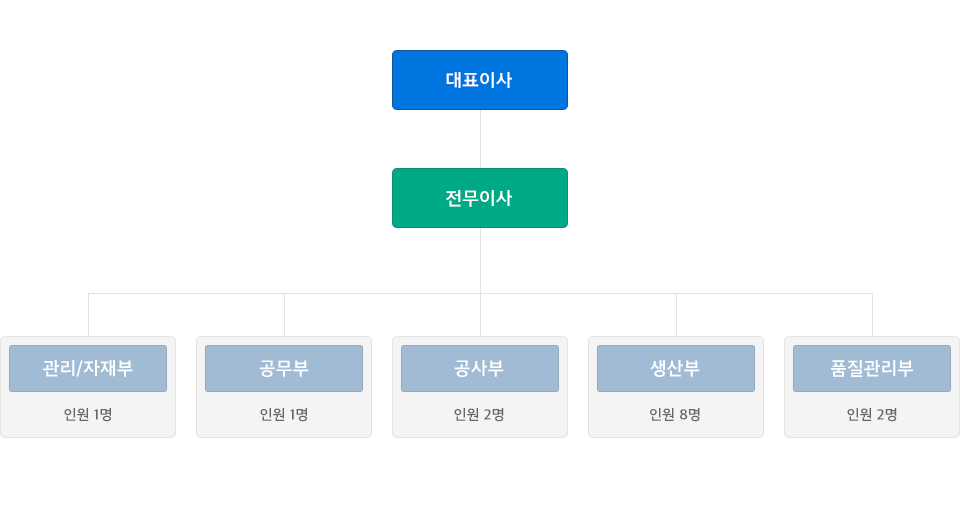Screen dimensions: 960x531
Task: Select 인원 2명 text under 공사부
Action: click(479, 415)
